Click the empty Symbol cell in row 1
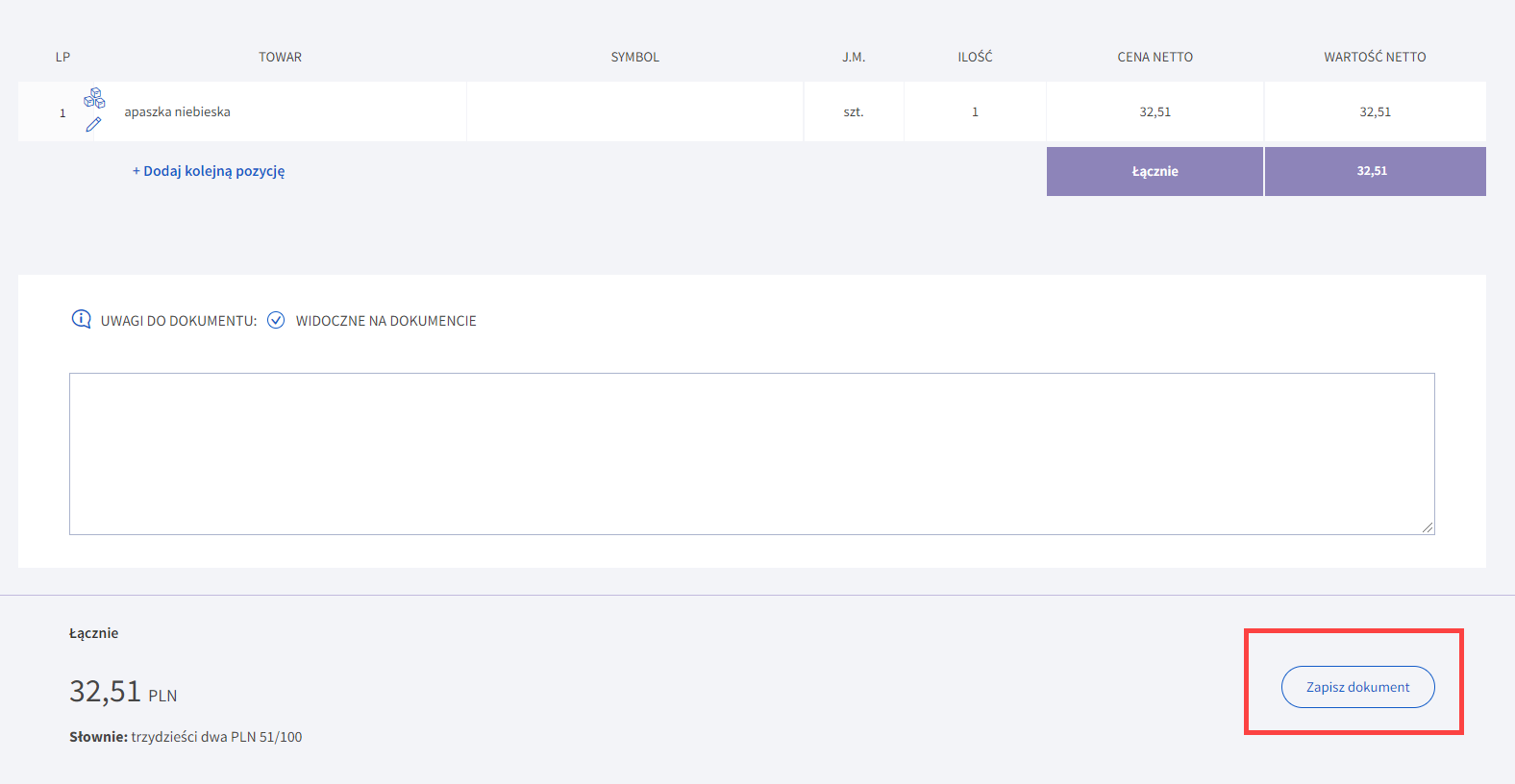1515x784 pixels. [634, 112]
